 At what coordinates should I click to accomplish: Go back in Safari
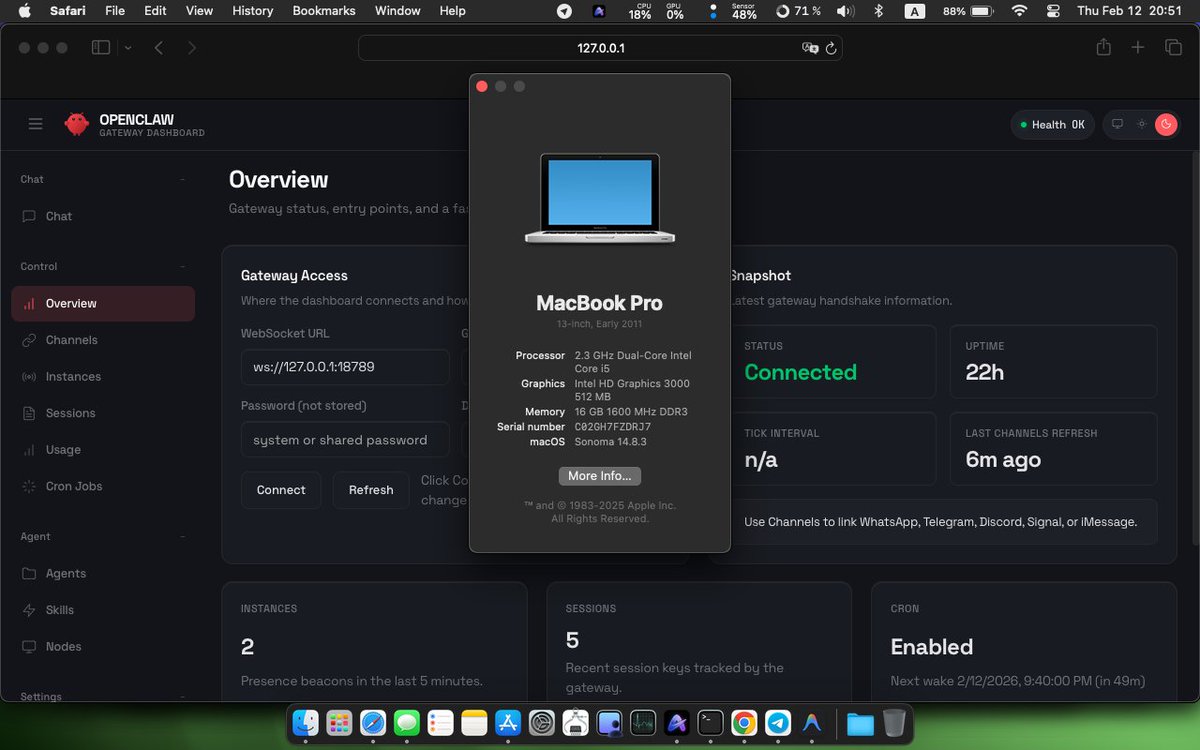click(x=158, y=47)
